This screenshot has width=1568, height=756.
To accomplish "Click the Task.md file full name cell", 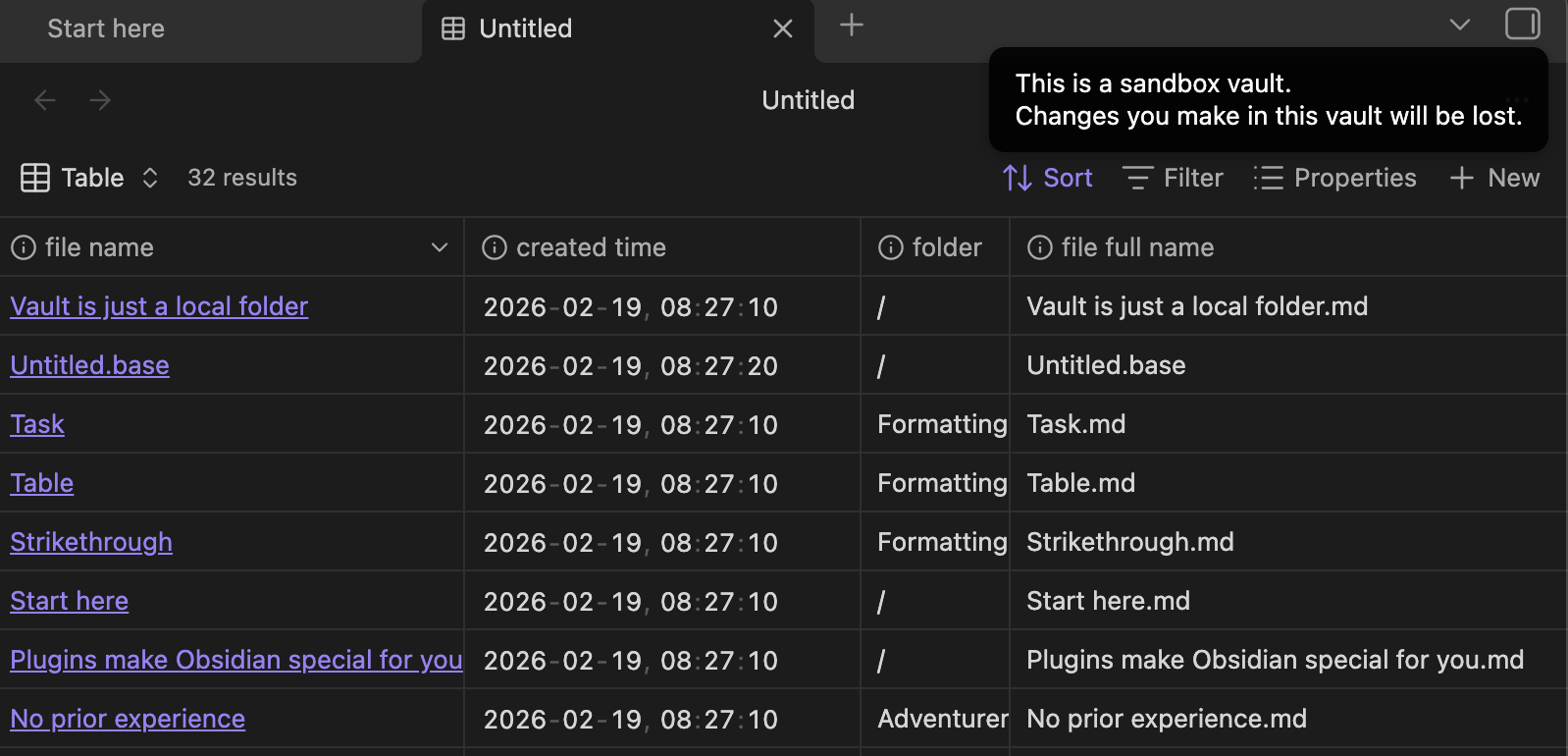I will (1076, 424).
